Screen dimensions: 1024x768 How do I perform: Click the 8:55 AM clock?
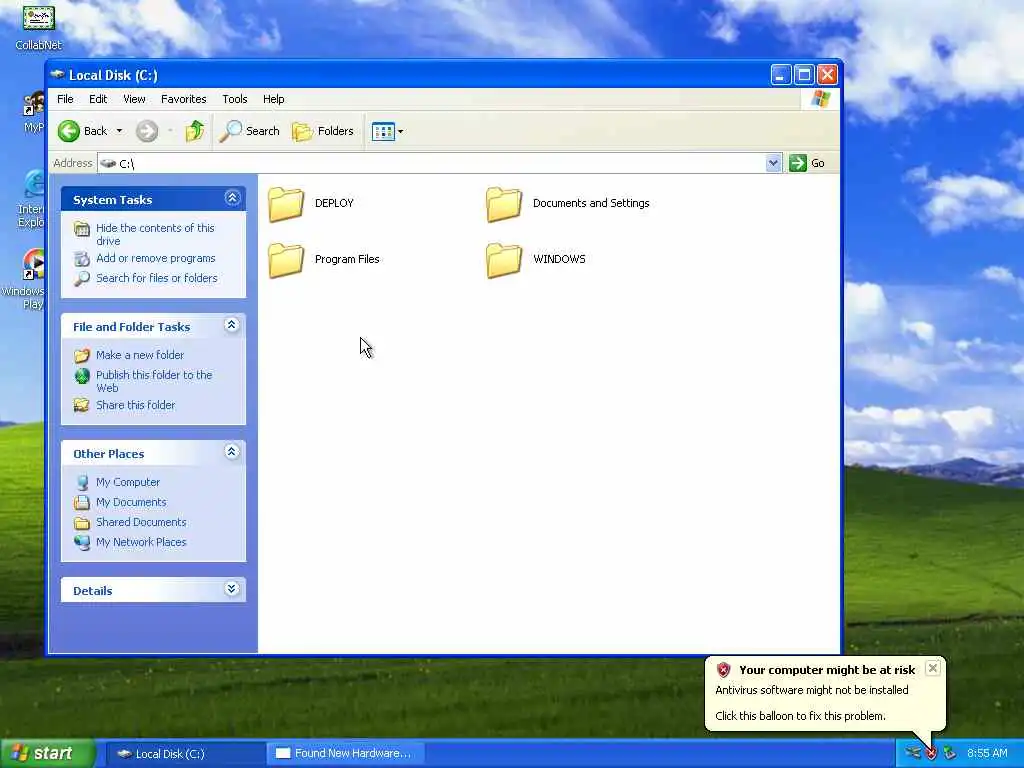987,754
